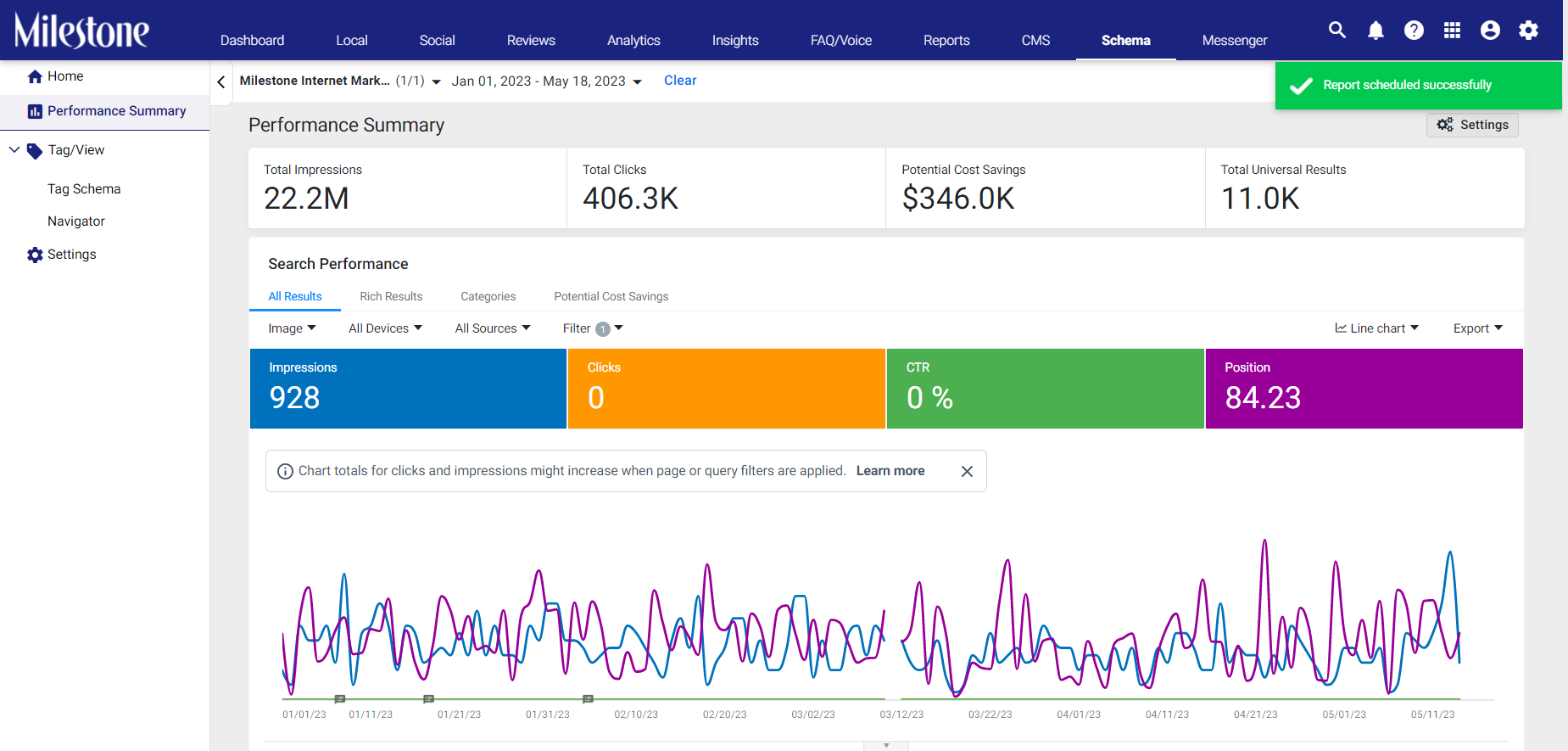The image size is (1568, 751).
Task: Expand the bottom panel arrow handle
Action: pos(886,745)
